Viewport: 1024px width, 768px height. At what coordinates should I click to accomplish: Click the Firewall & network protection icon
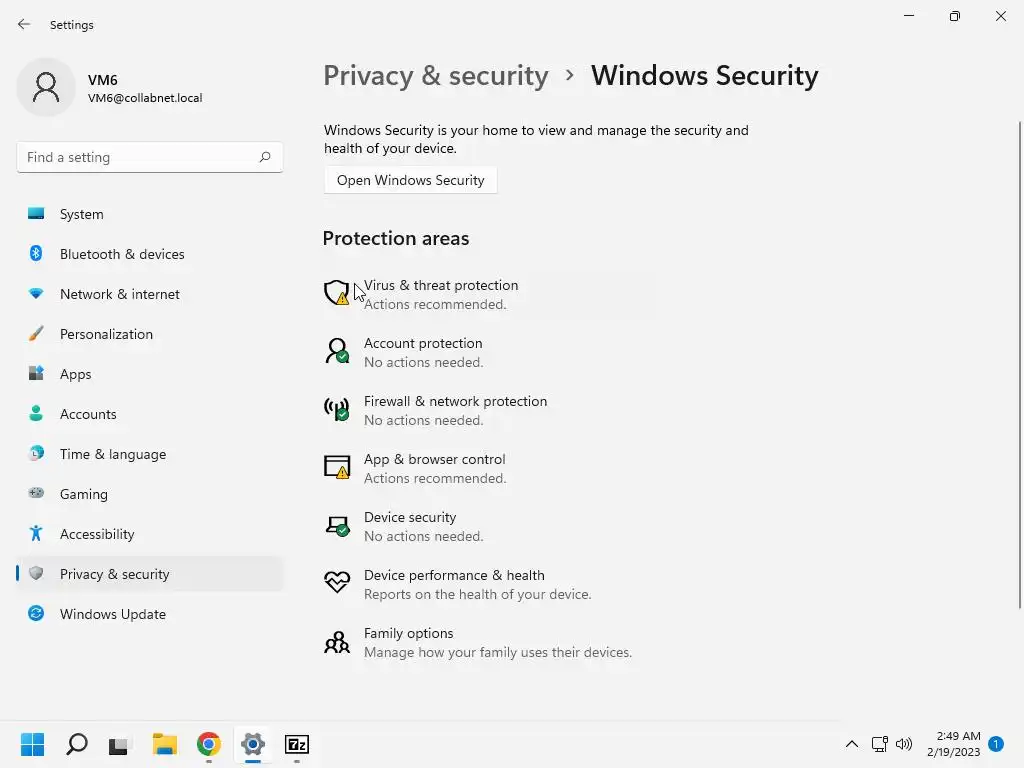pyautogui.click(x=337, y=409)
